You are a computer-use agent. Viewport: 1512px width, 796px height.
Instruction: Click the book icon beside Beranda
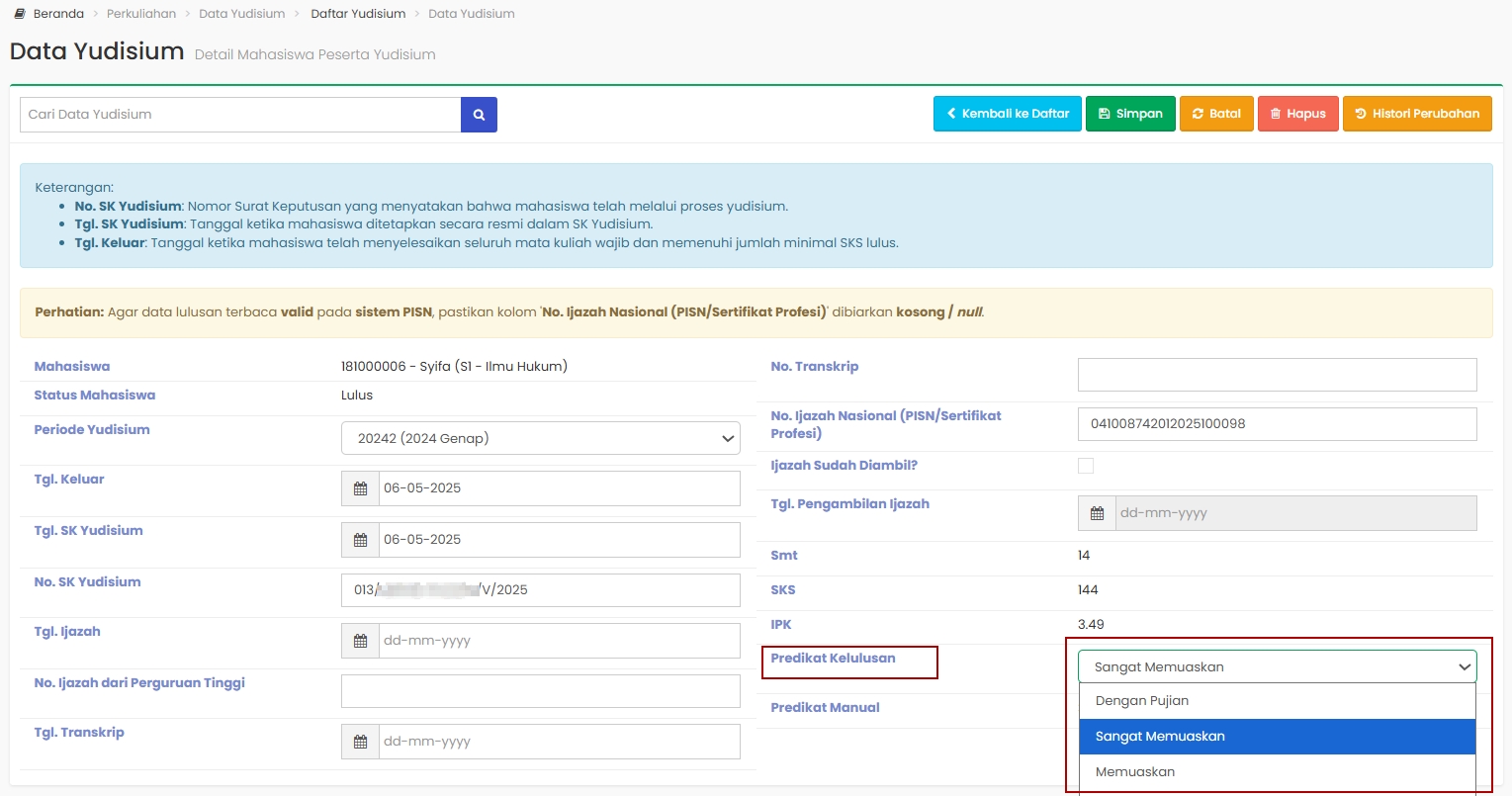point(20,14)
